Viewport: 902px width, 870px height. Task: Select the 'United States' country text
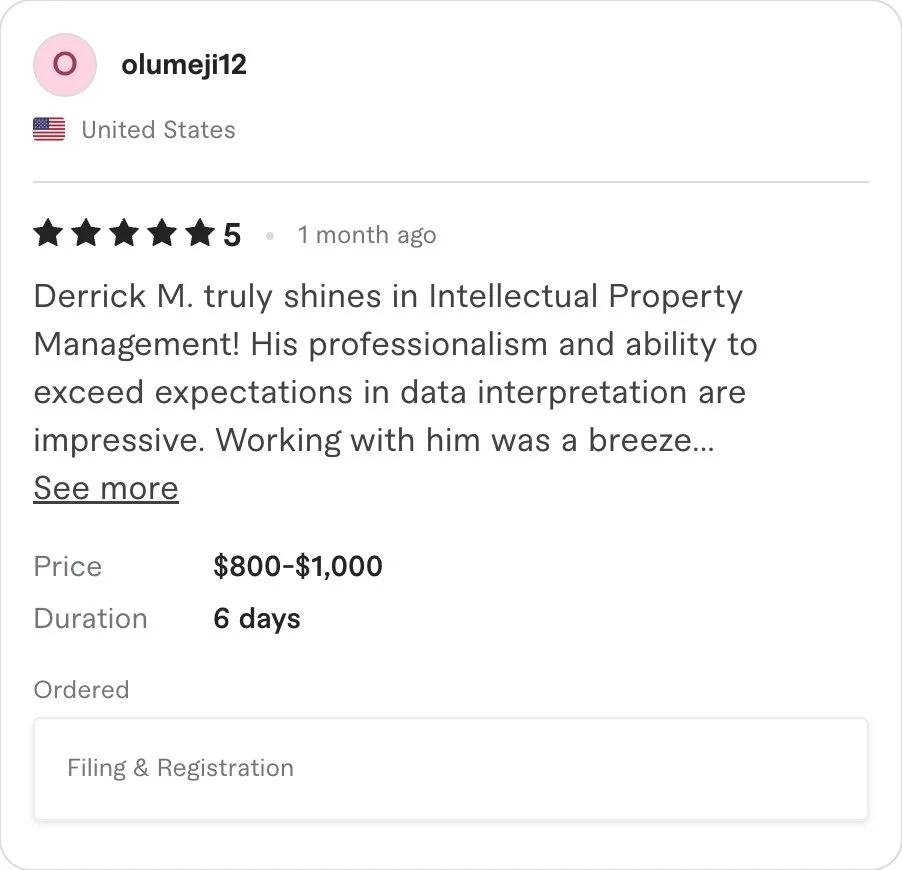(158, 130)
